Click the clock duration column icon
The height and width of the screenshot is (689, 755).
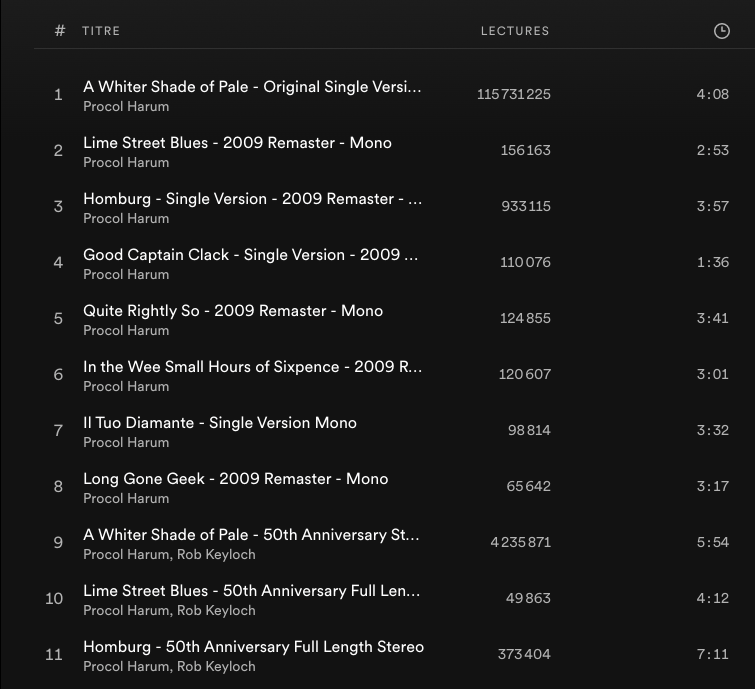click(x=722, y=31)
